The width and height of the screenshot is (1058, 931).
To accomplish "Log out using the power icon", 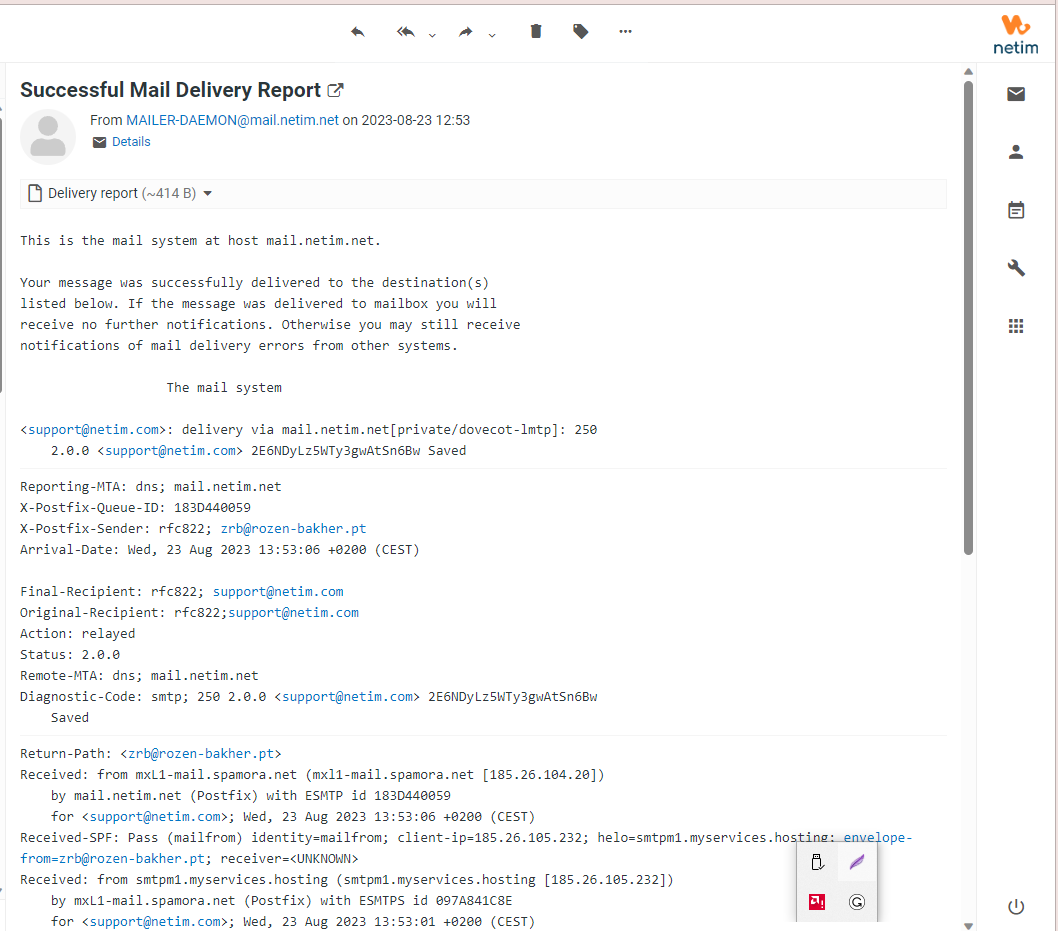I will [1015, 907].
